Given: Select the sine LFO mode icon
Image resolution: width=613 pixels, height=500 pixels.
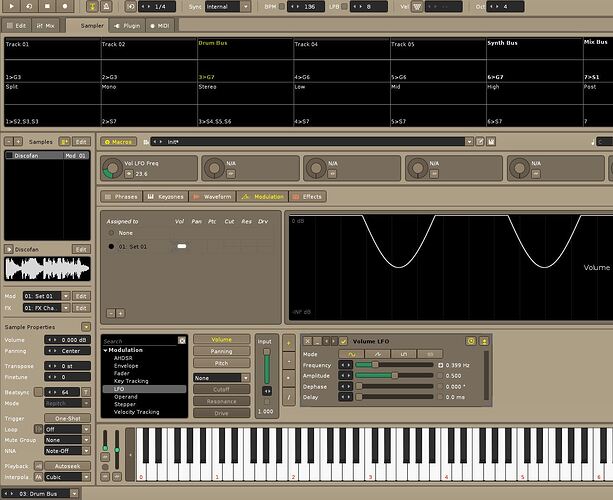Looking at the screenshot, I should 351,354.
